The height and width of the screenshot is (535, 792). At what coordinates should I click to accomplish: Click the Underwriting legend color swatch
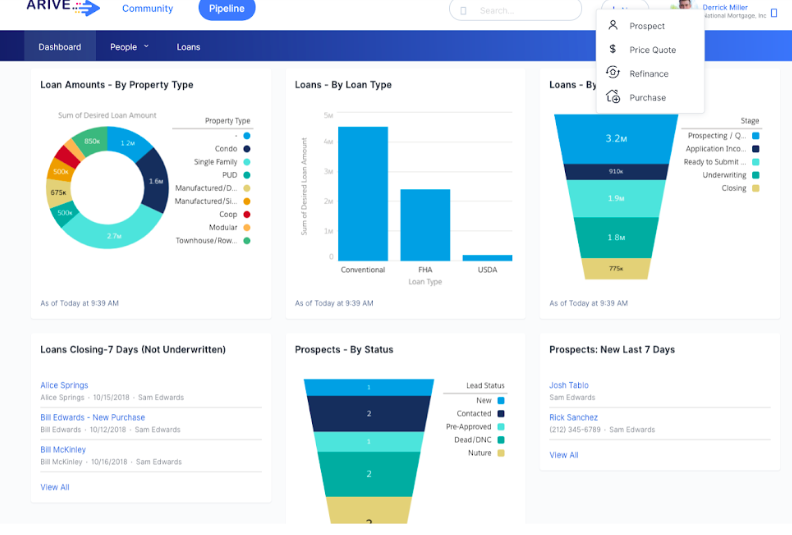point(756,175)
